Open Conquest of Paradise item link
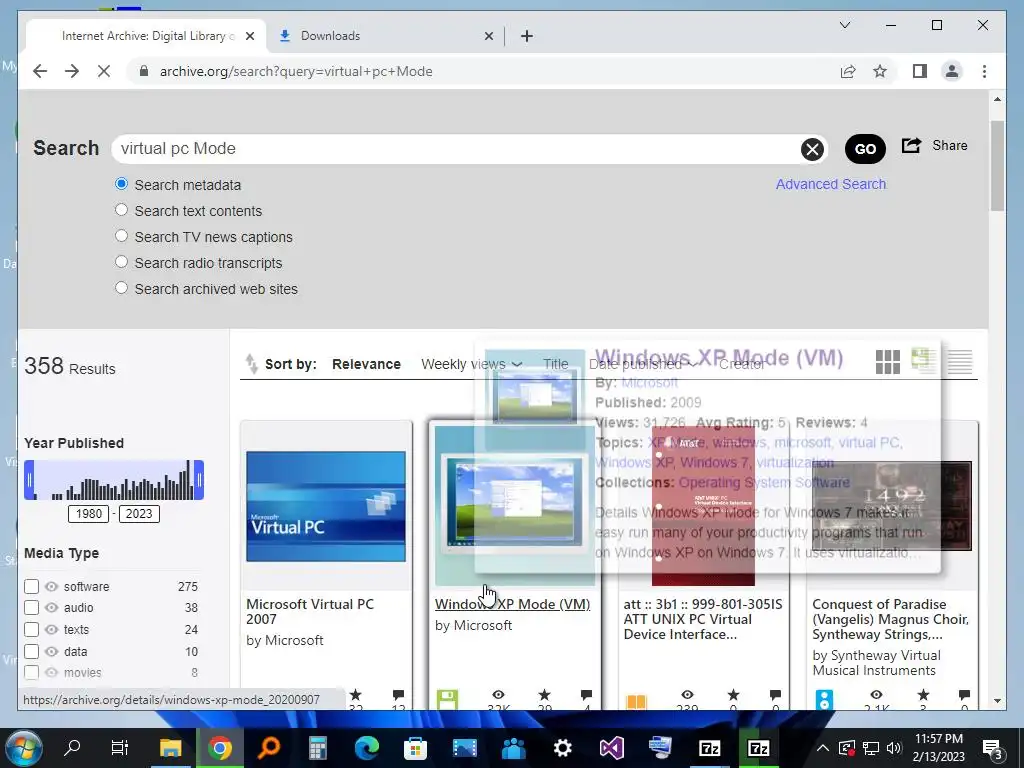The height and width of the screenshot is (768, 1024). pyautogui.click(x=890, y=619)
